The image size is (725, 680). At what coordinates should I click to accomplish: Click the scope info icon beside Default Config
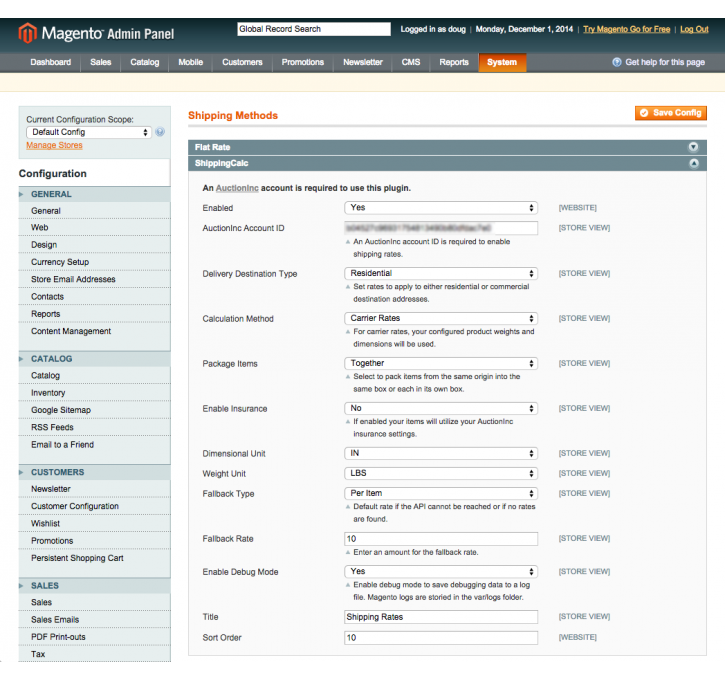pyautogui.click(x=160, y=132)
